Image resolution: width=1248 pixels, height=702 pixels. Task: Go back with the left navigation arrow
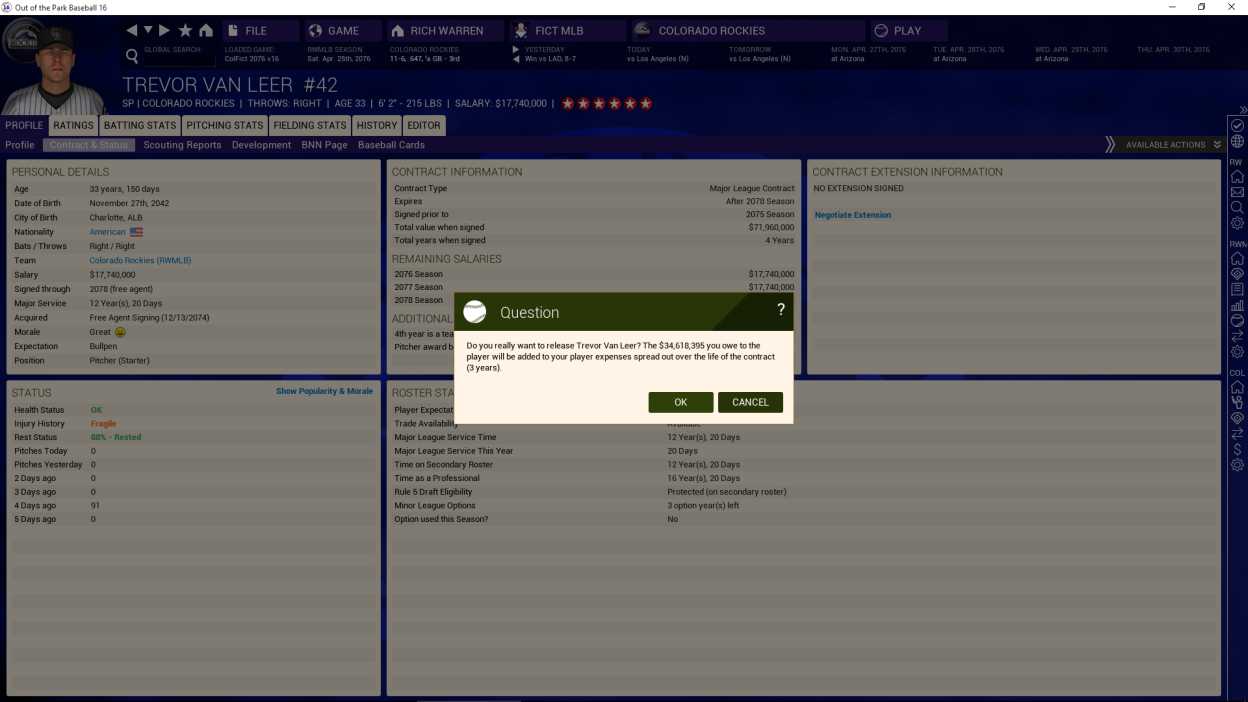coord(131,31)
